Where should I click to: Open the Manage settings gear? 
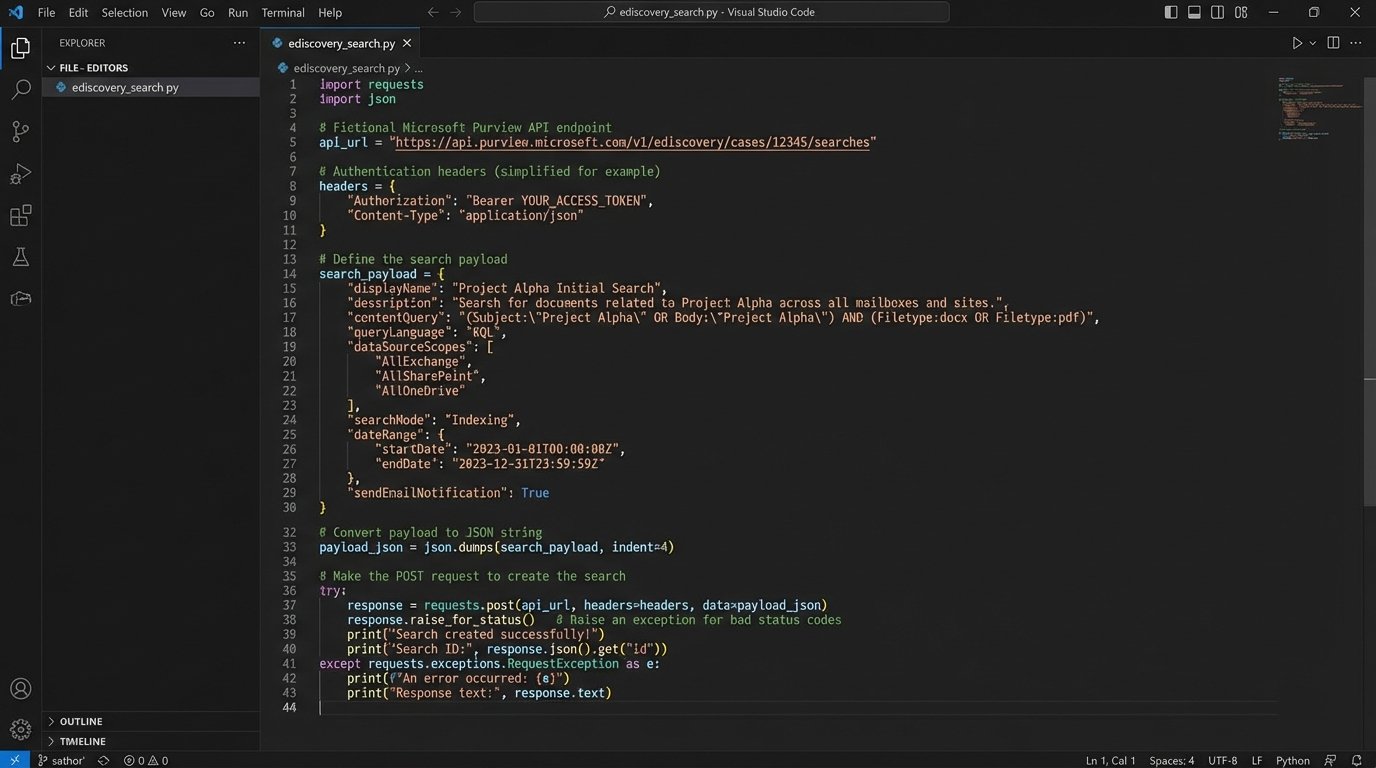pos(20,731)
